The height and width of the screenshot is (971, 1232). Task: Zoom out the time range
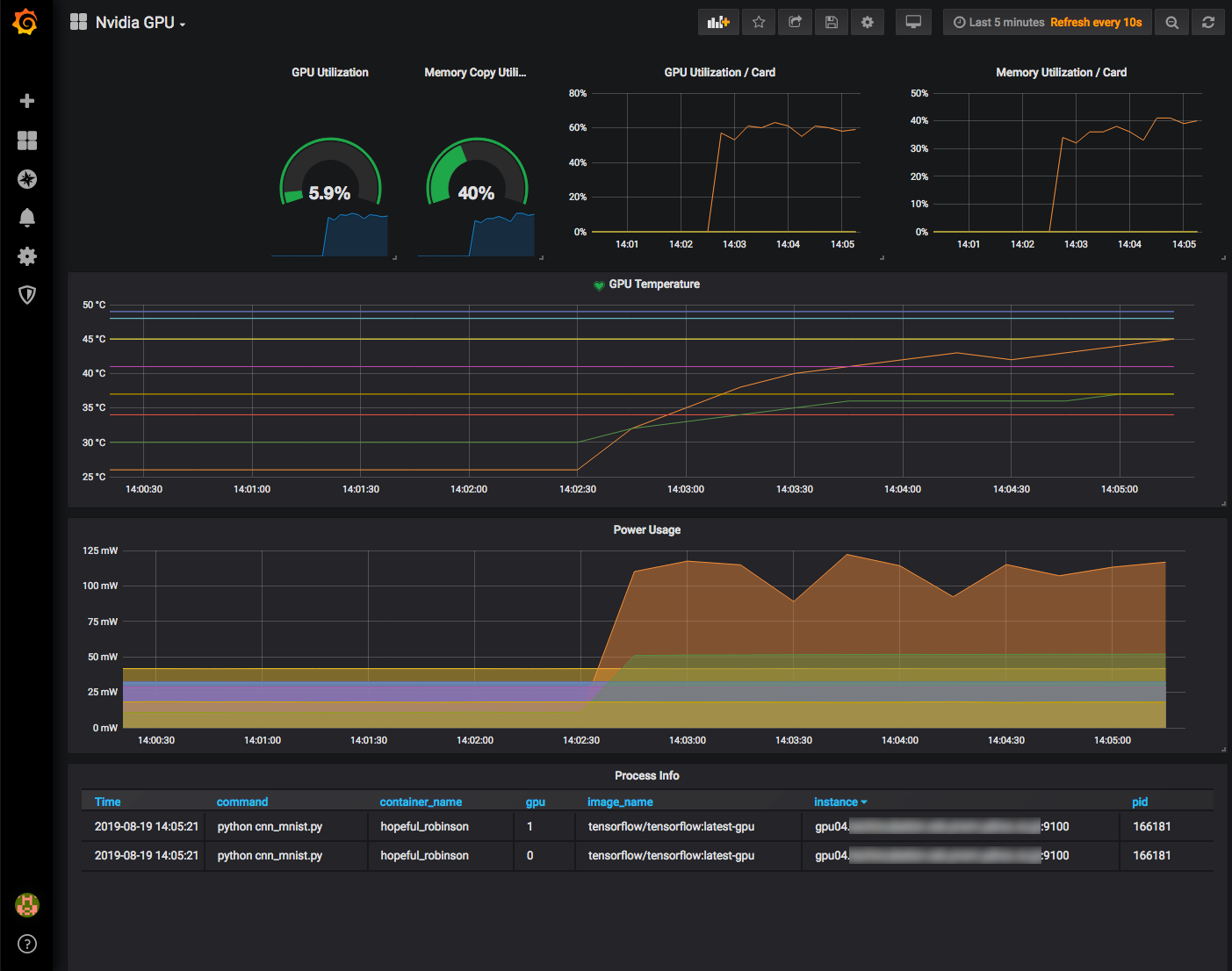1171,23
